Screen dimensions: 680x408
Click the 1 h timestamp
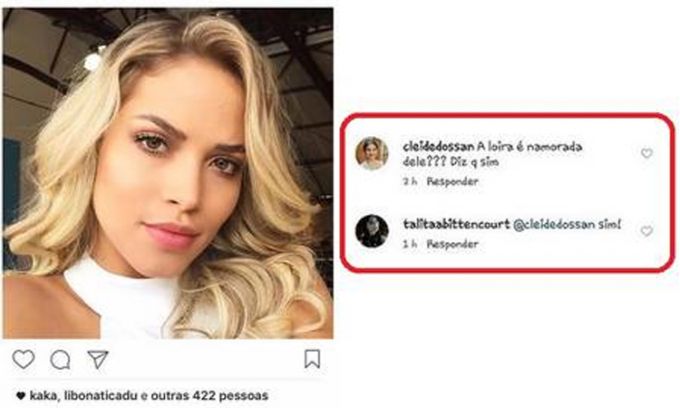(410, 244)
